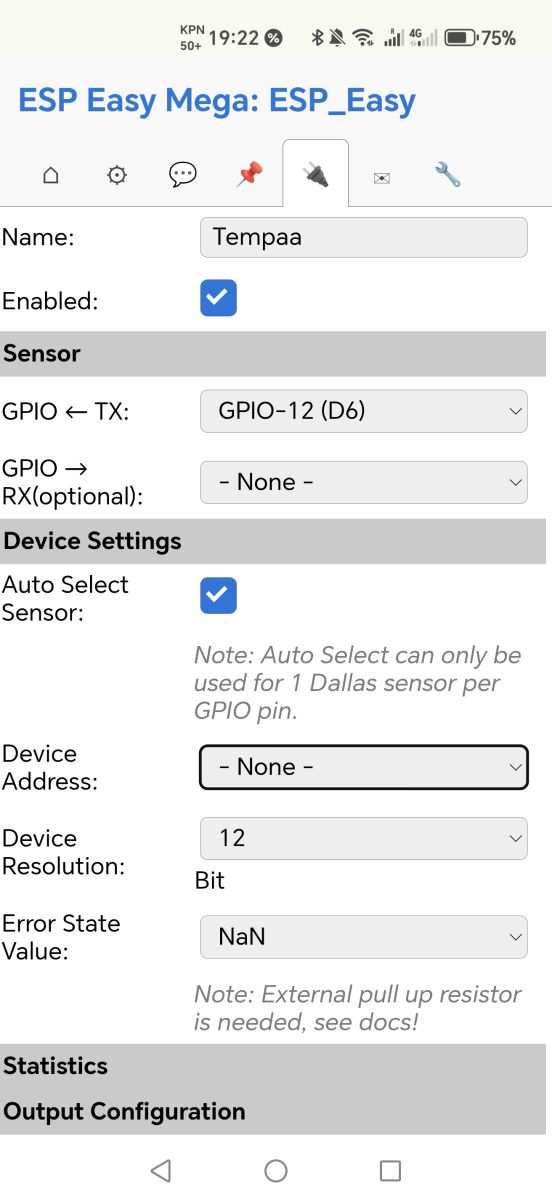Open the GPIO RX optional dropdown
This screenshot has height=1200, width=552.
[364, 482]
